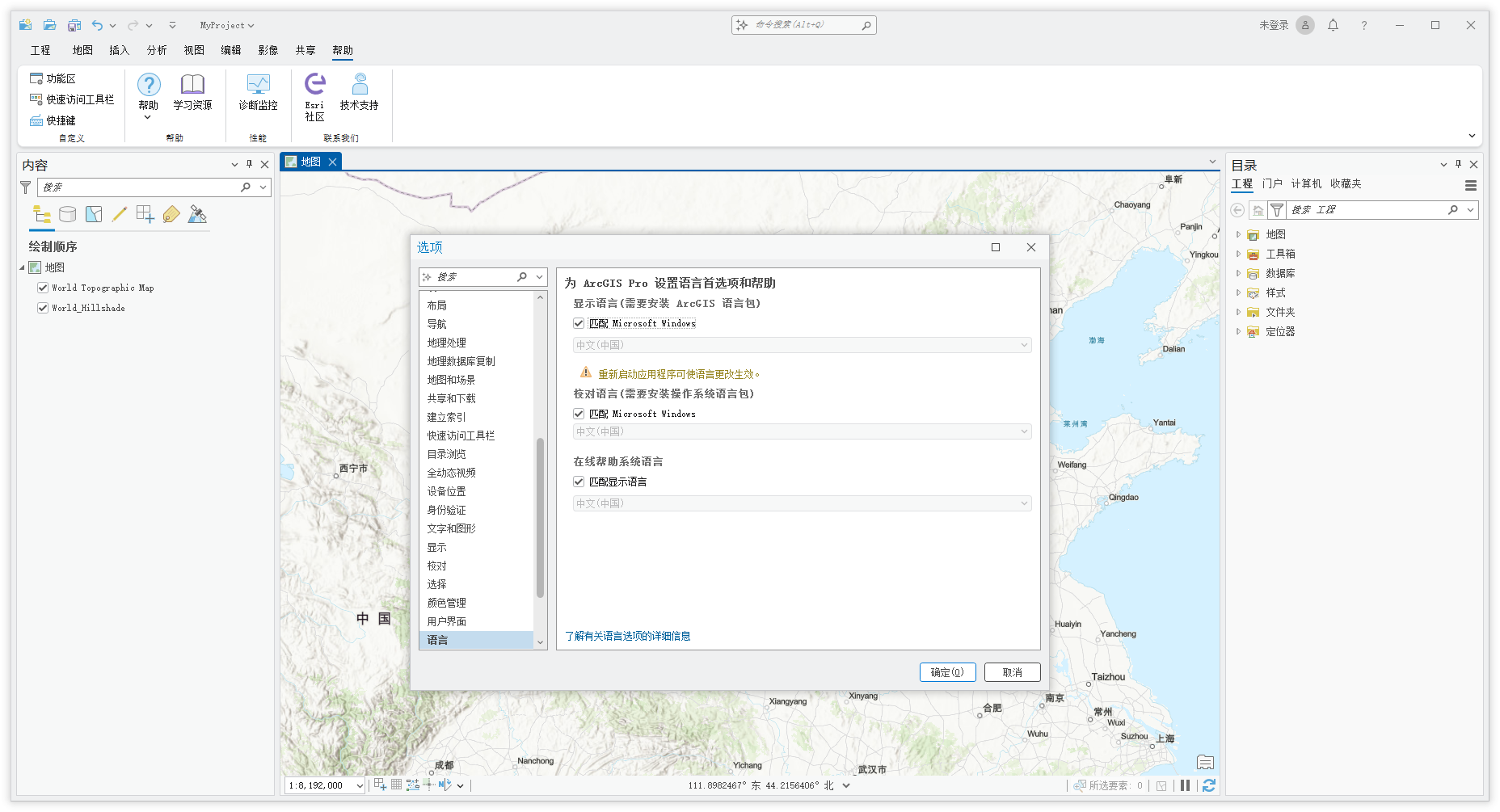Click the options list vertical scrollbar
This screenshot has width=1500, height=812.
540,517
